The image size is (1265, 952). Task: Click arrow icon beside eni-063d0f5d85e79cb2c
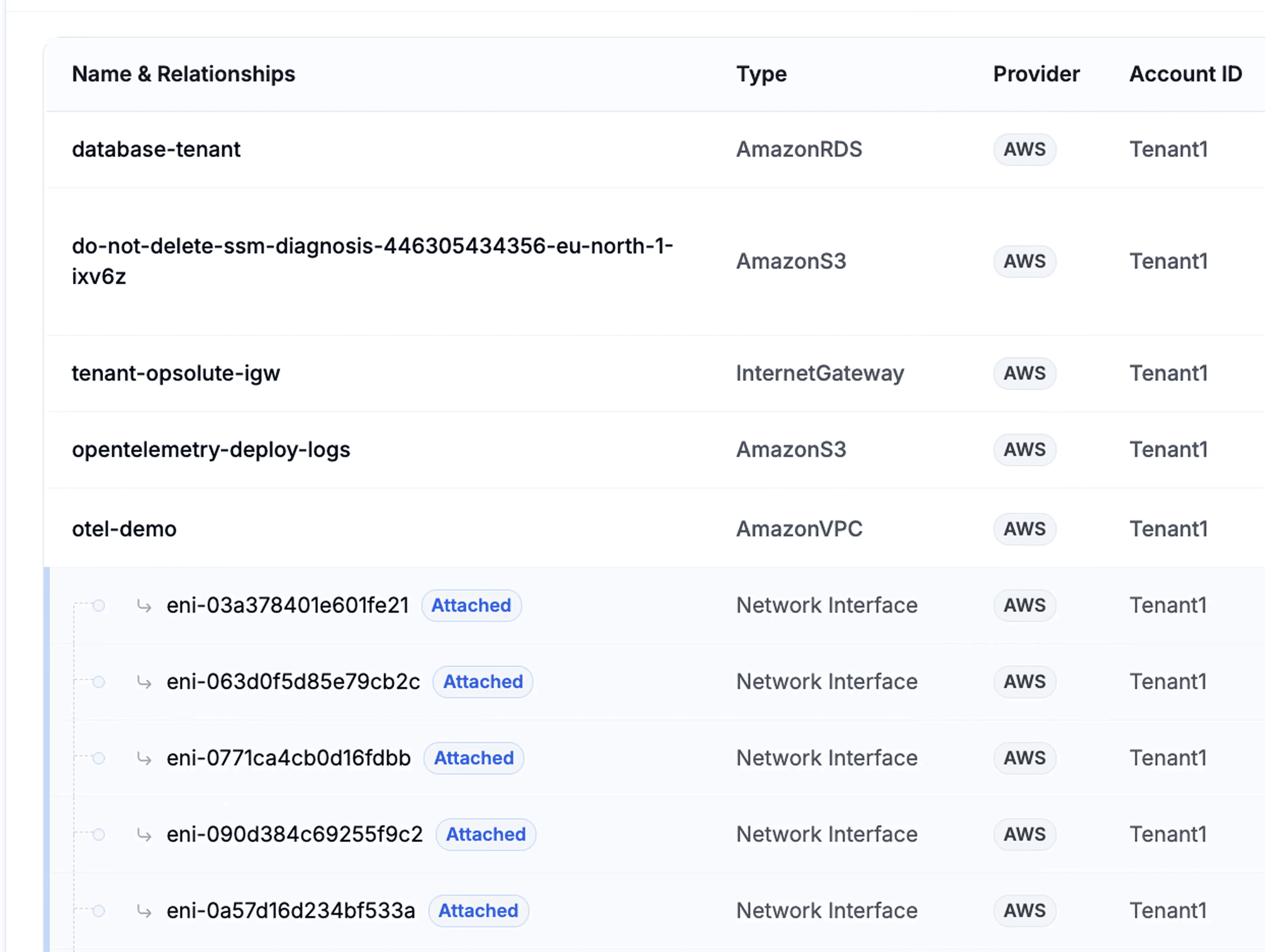[x=144, y=682]
